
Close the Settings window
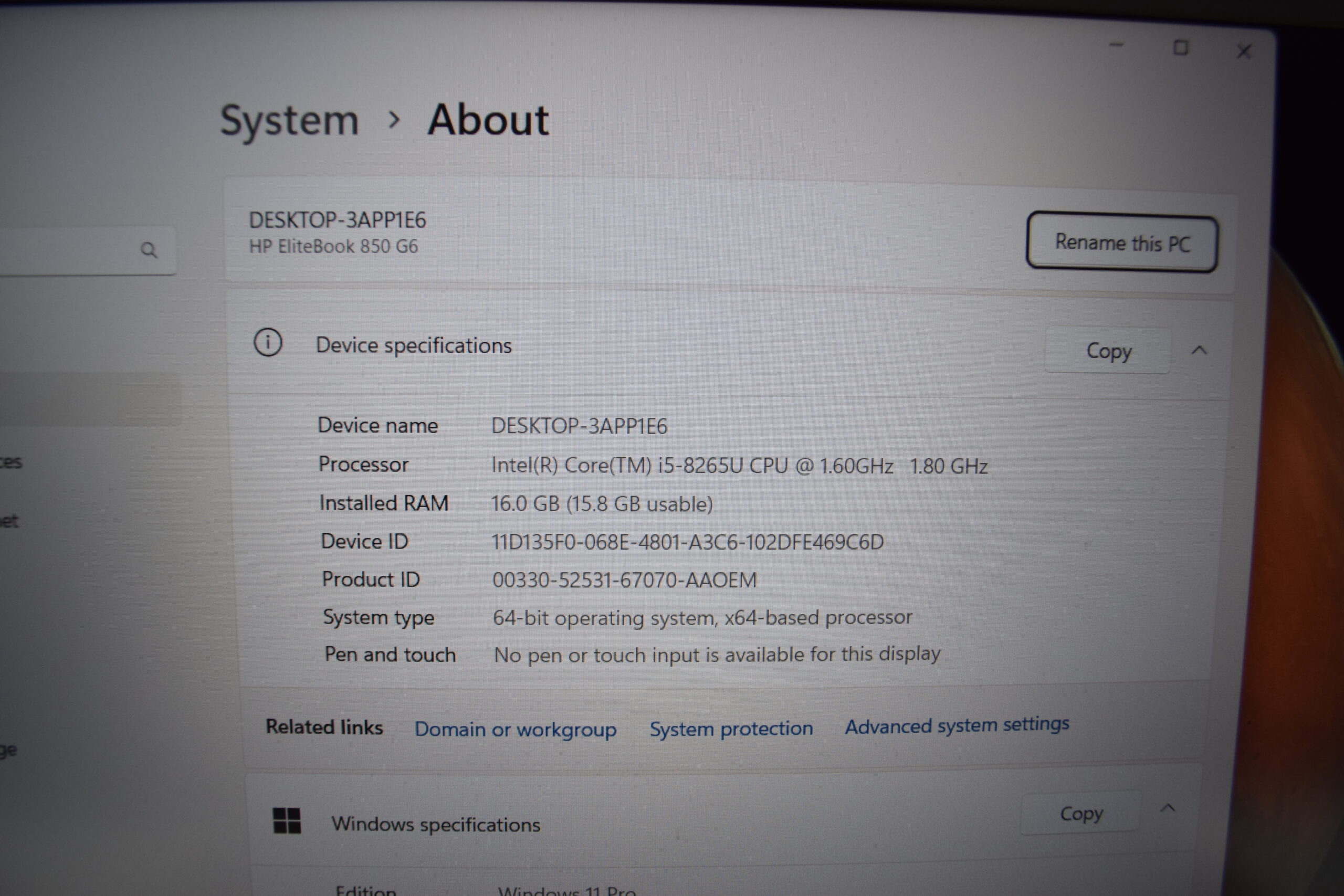click(1244, 51)
